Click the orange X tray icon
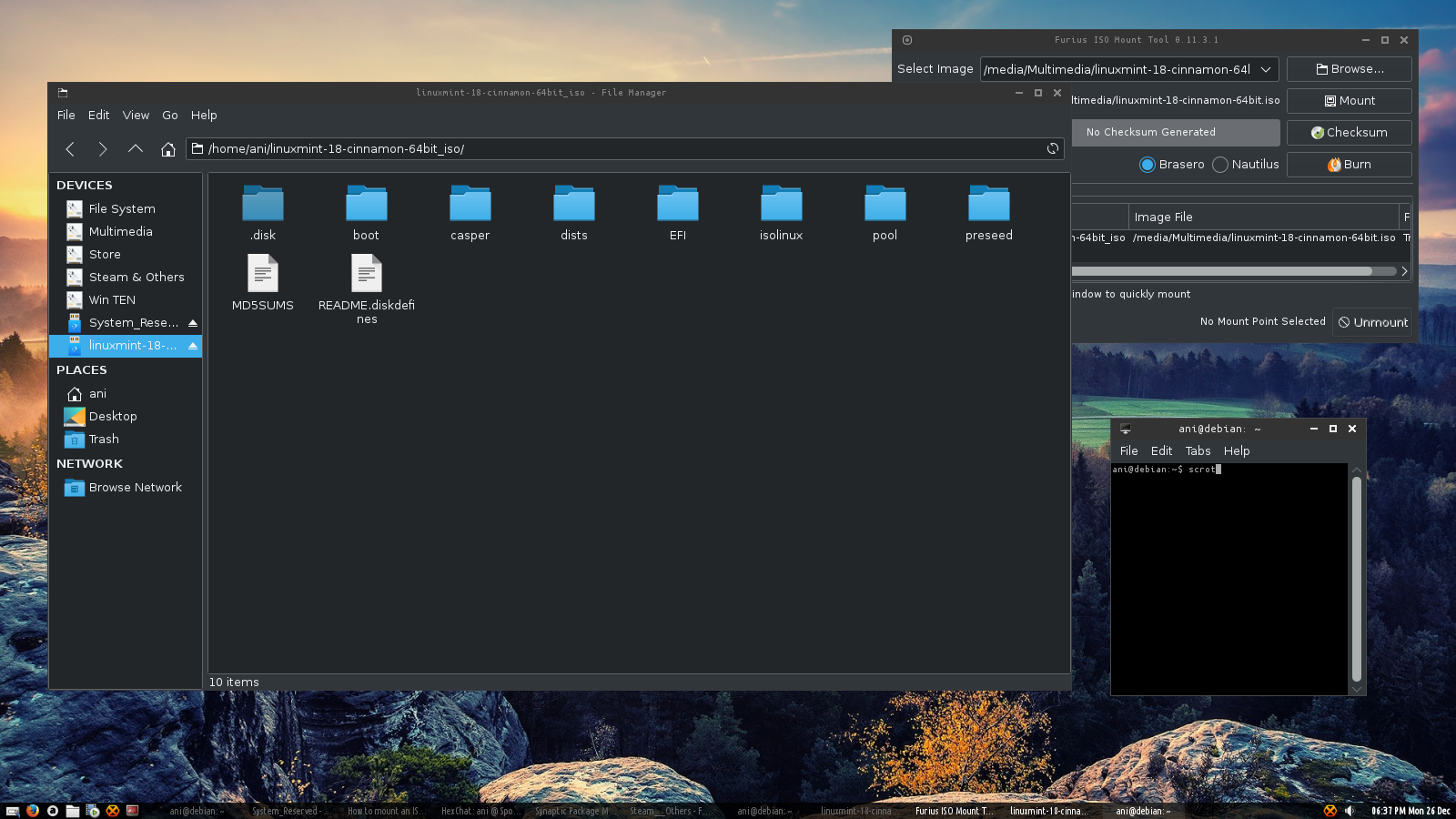The image size is (1456, 819). click(1330, 811)
